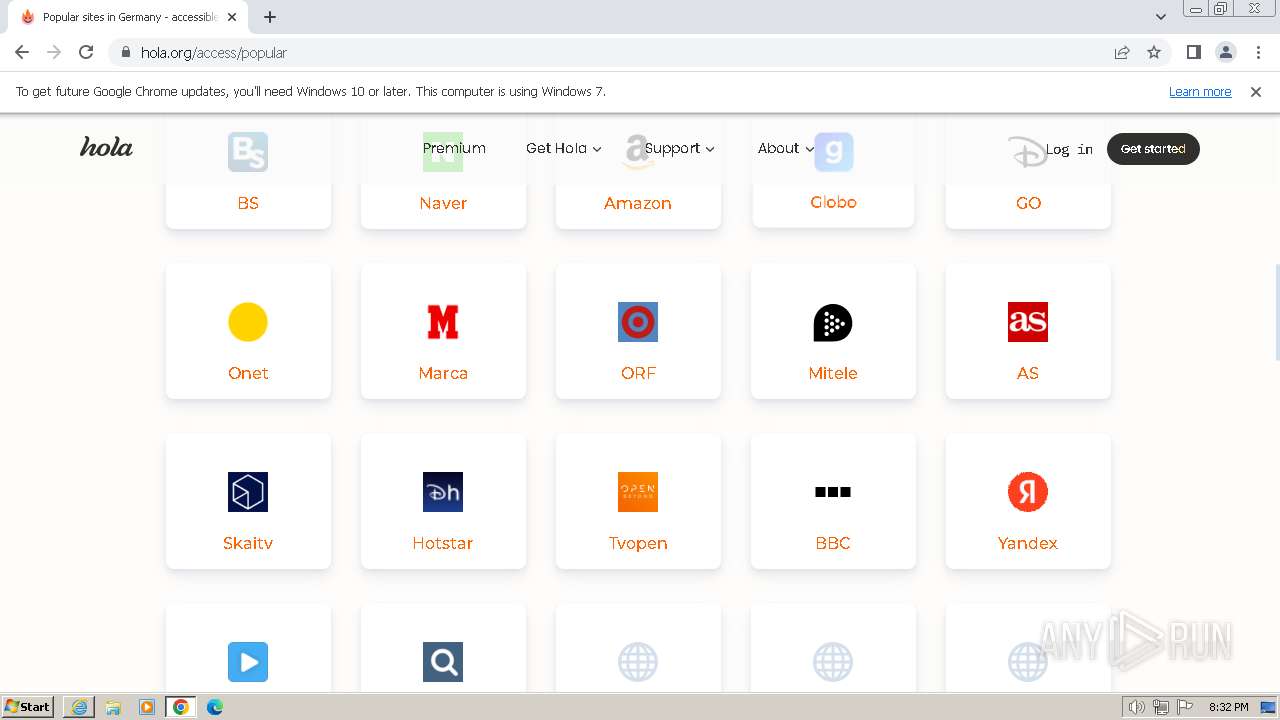The image size is (1280, 720).
Task: Open the BBC three-block logo
Action: [x=833, y=492]
